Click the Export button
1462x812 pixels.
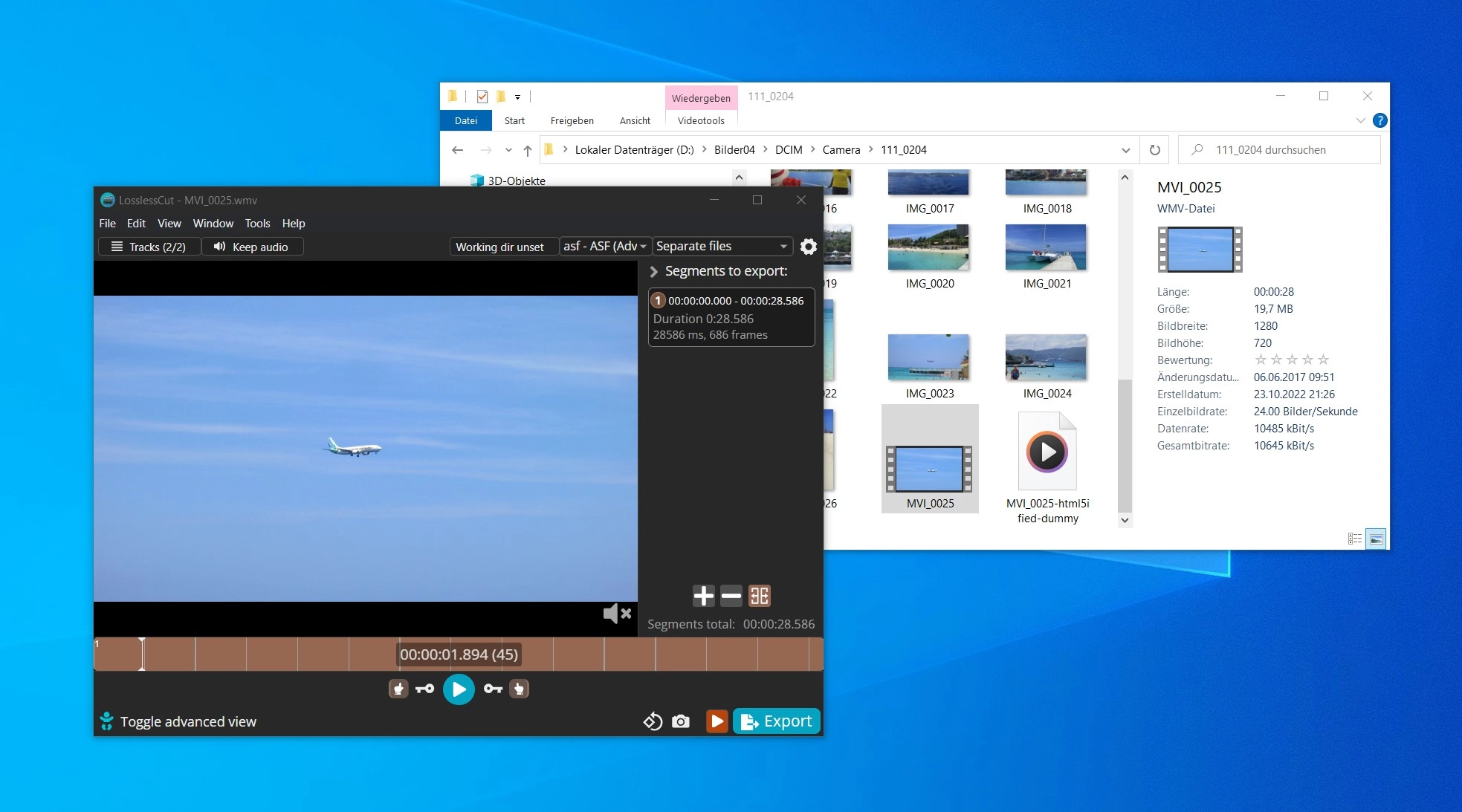(777, 721)
